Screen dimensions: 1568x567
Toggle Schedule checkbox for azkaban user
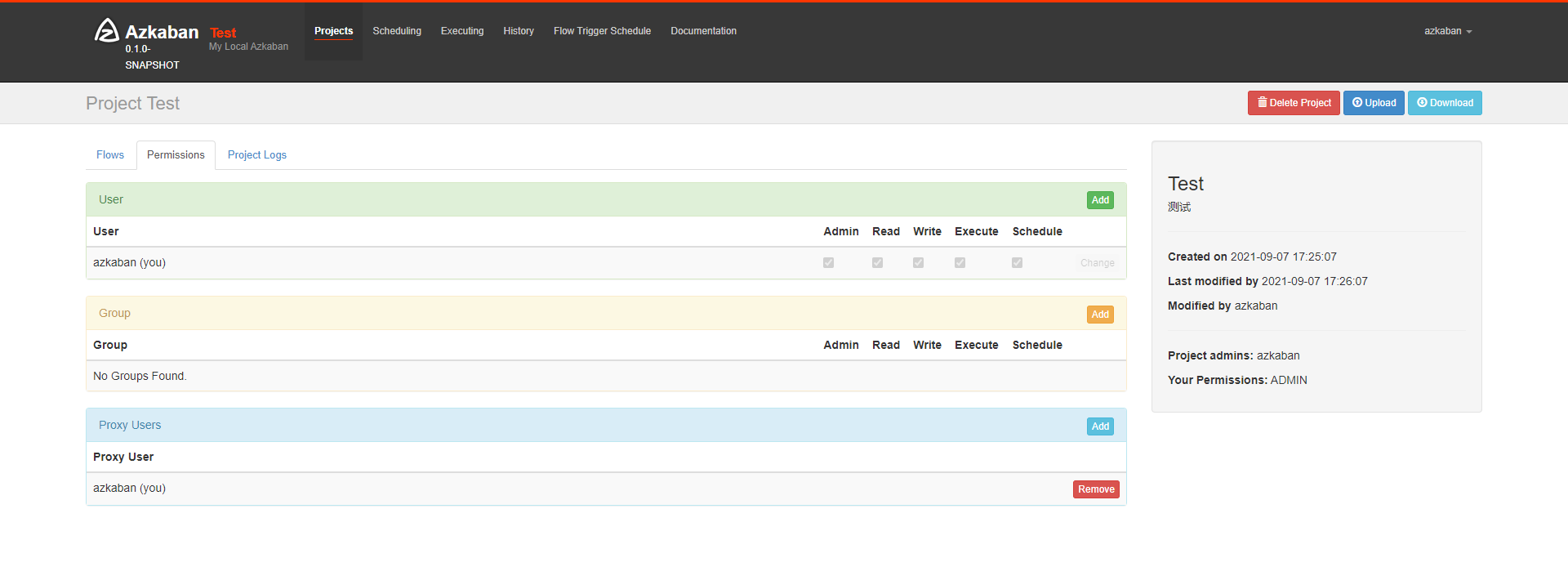[x=1017, y=263]
